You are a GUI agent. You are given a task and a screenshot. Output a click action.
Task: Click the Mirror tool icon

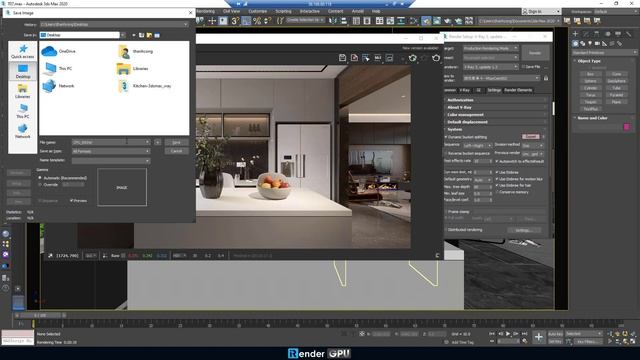333,20
